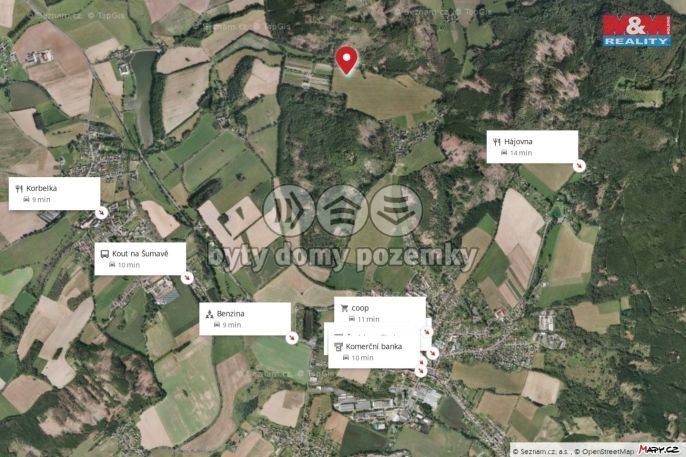Viewport: 686px width, 457px height.
Task: Select the Kout na Šumavě stop card
Action: tap(140, 259)
